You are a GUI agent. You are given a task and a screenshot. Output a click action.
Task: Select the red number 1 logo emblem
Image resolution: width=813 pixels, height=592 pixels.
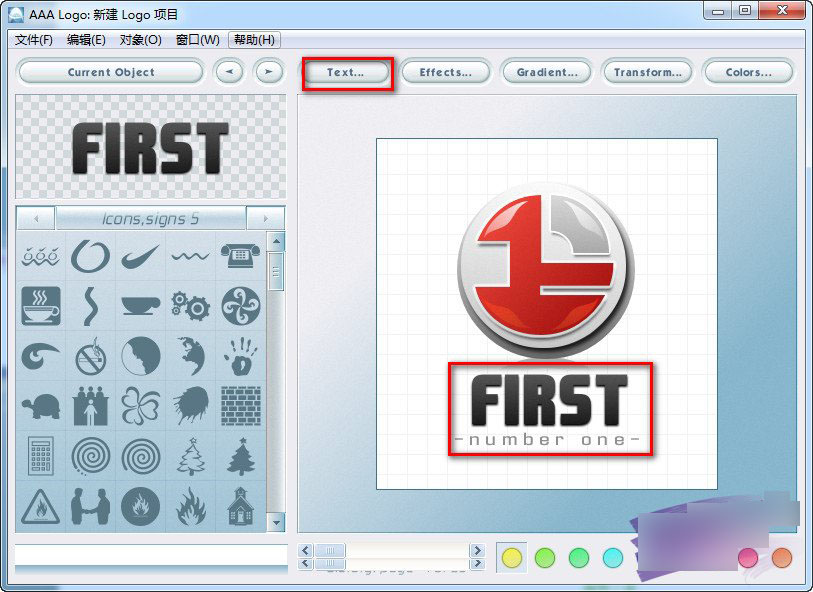coord(546,270)
